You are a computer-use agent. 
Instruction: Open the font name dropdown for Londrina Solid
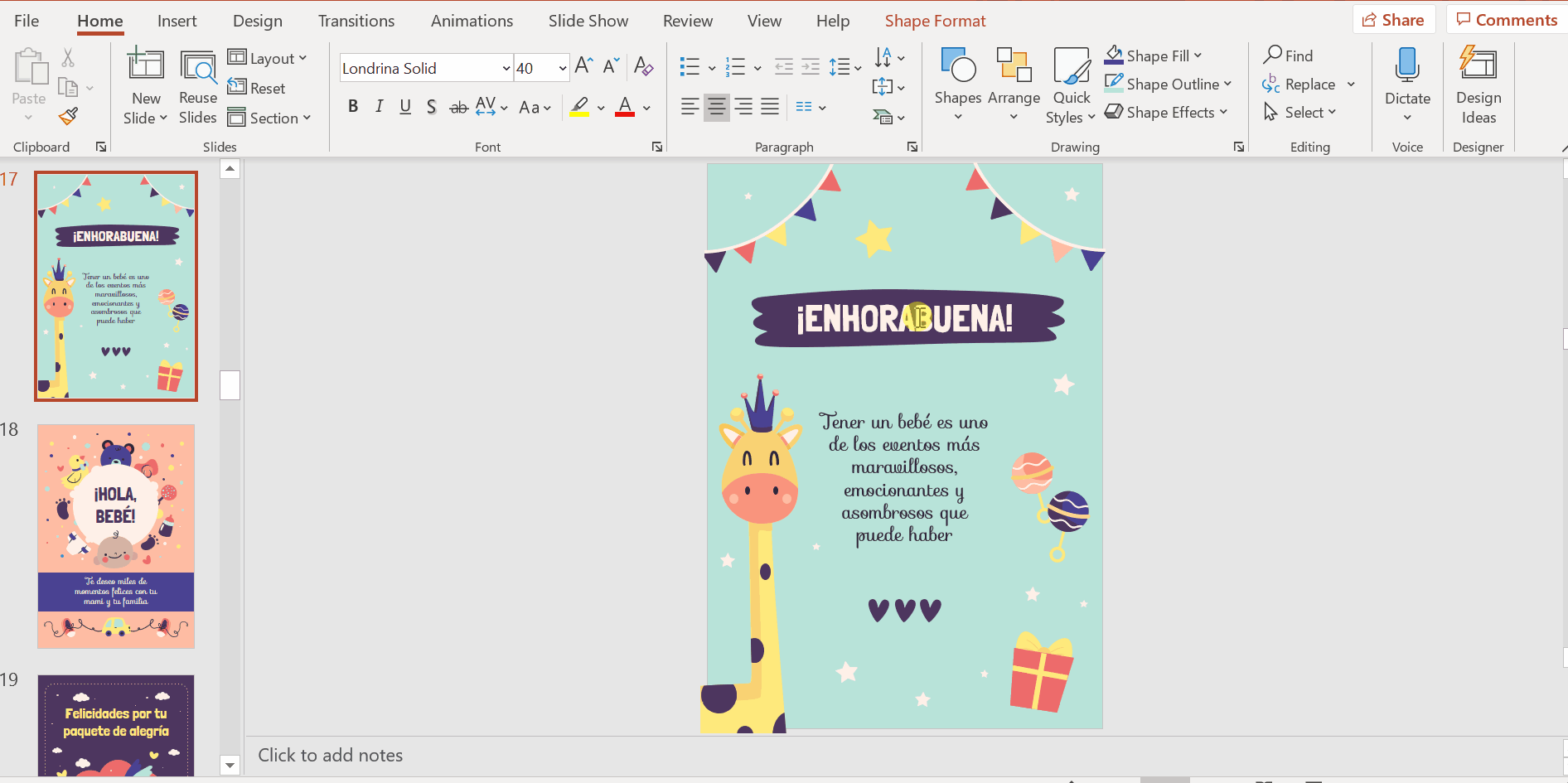pyautogui.click(x=506, y=68)
